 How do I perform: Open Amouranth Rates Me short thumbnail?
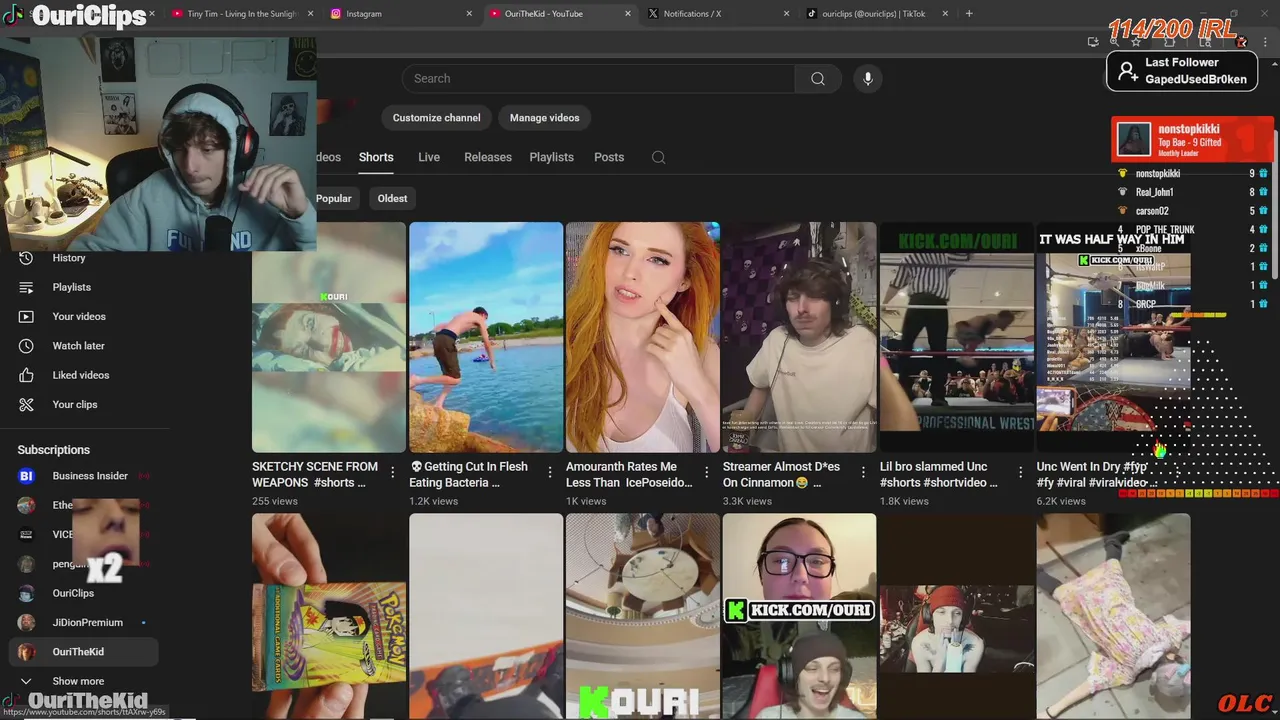[643, 337]
